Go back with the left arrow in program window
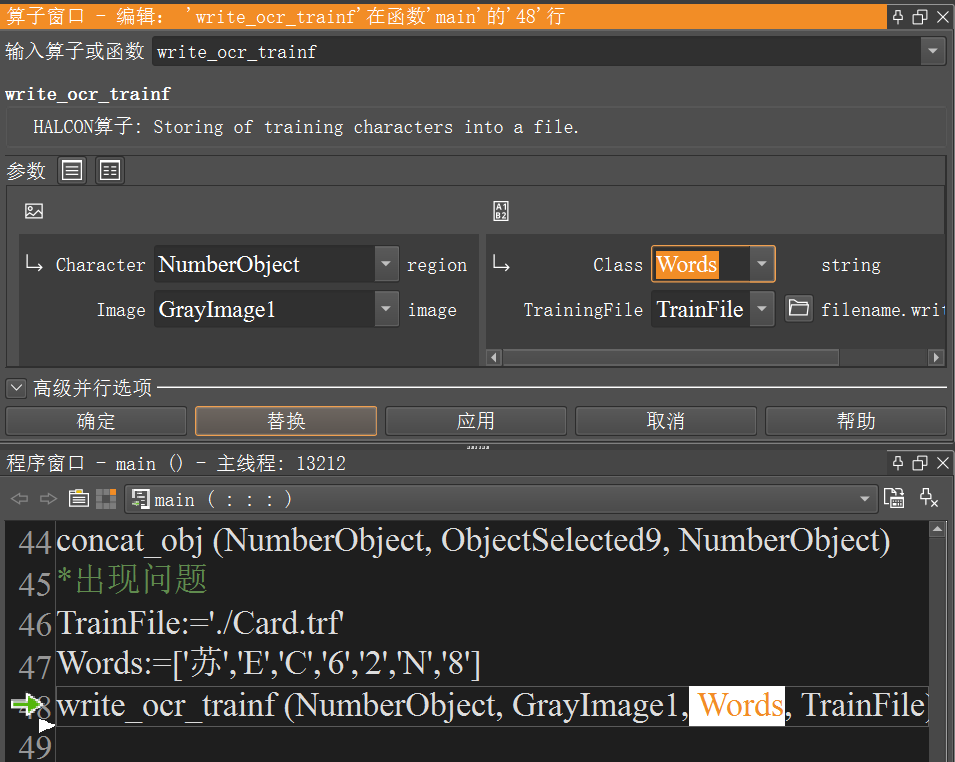The height and width of the screenshot is (762, 955). [19, 499]
